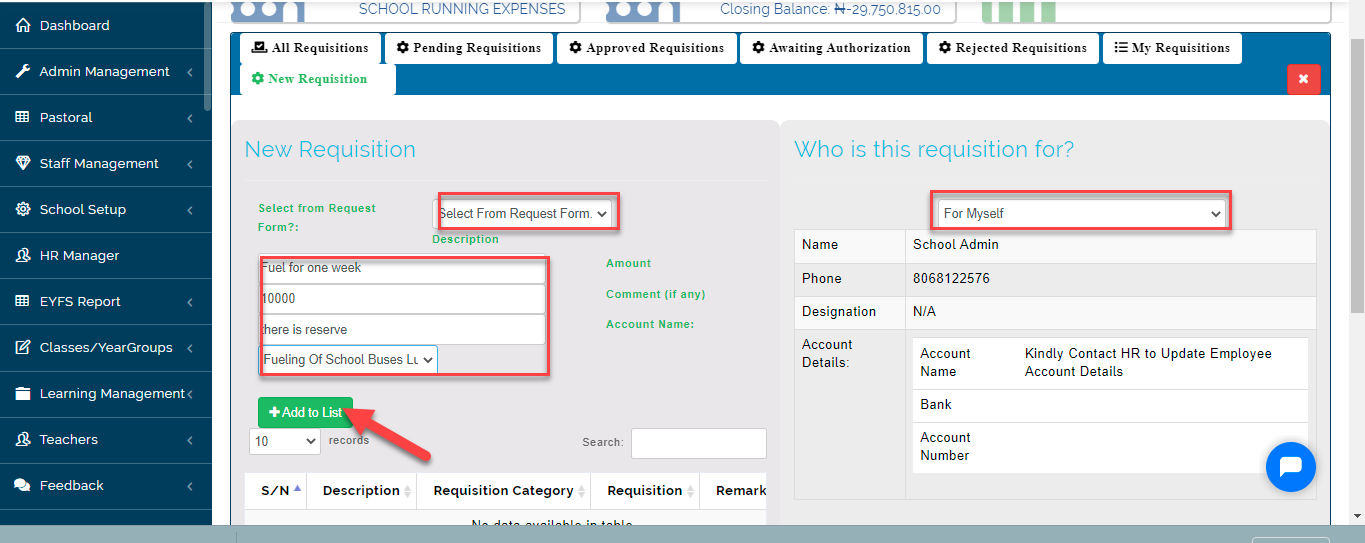Switch to All Requisitions tab
Viewport: 1365px width, 543px height.
click(x=310, y=48)
